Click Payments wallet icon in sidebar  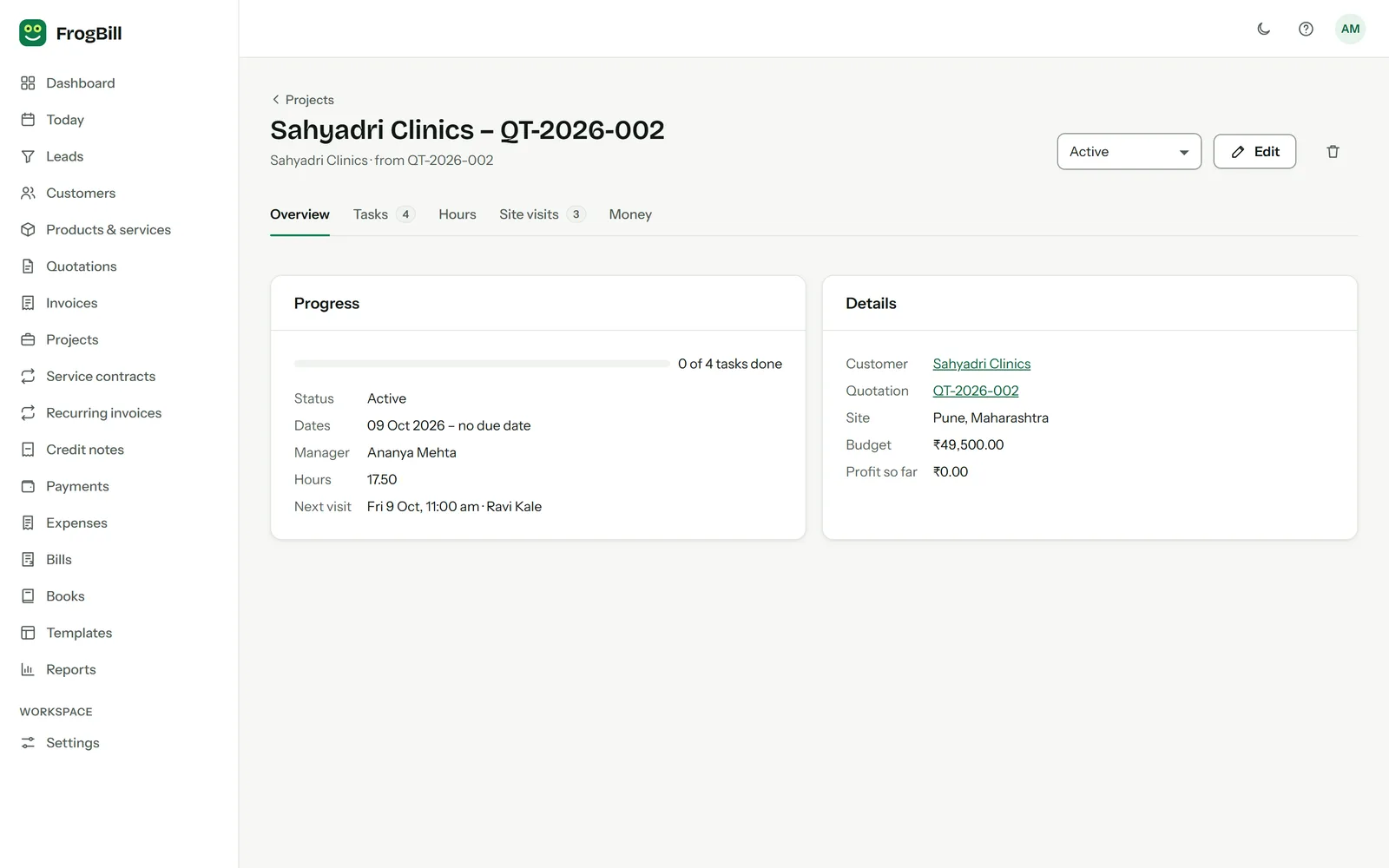pos(28,486)
